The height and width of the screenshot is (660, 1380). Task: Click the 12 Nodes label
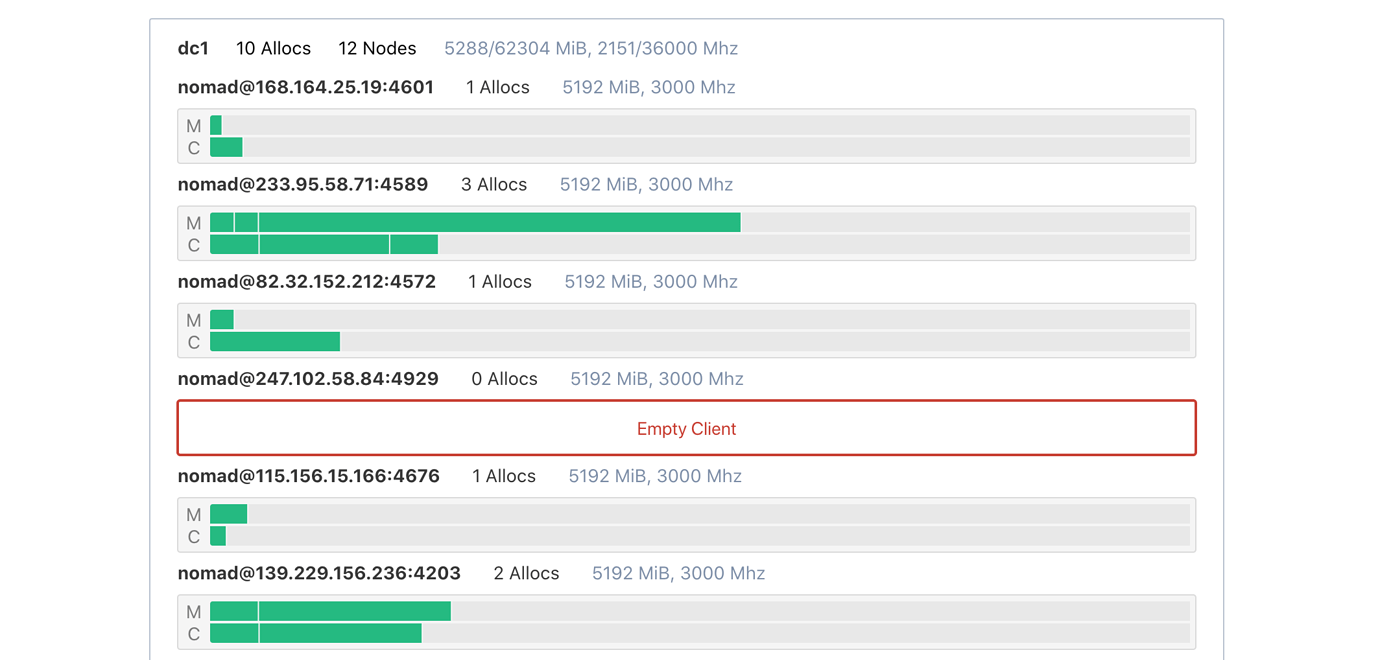tap(377, 47)
